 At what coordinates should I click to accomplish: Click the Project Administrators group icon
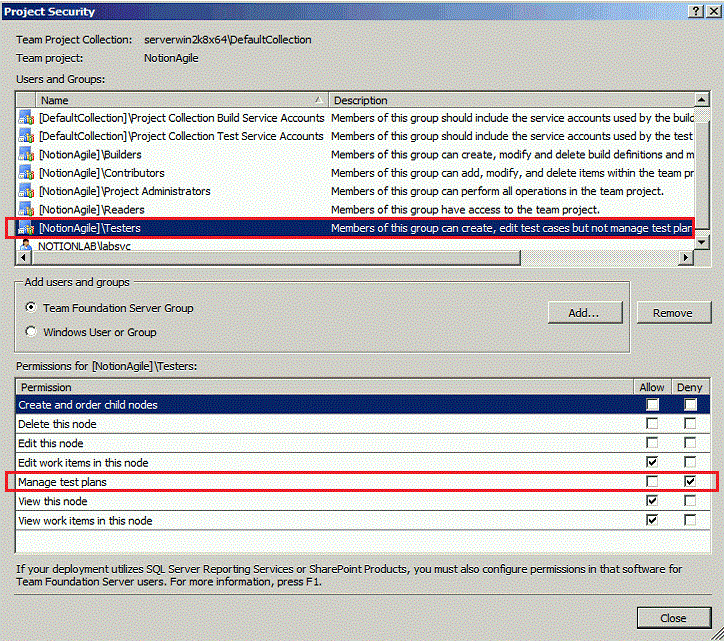click(26, 191)
